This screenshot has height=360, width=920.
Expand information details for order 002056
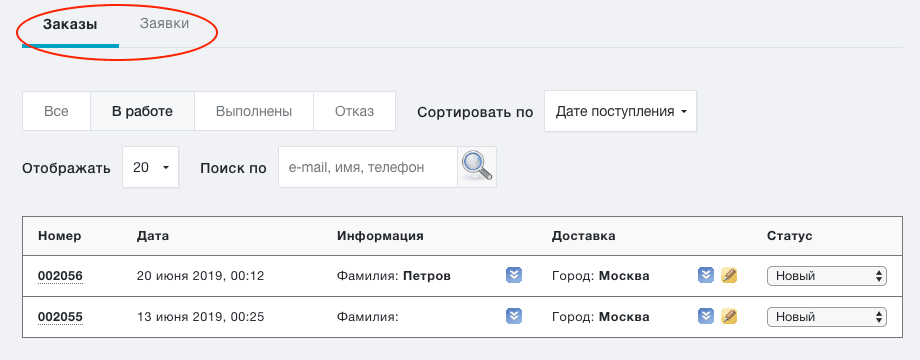(x=514, y=275)
